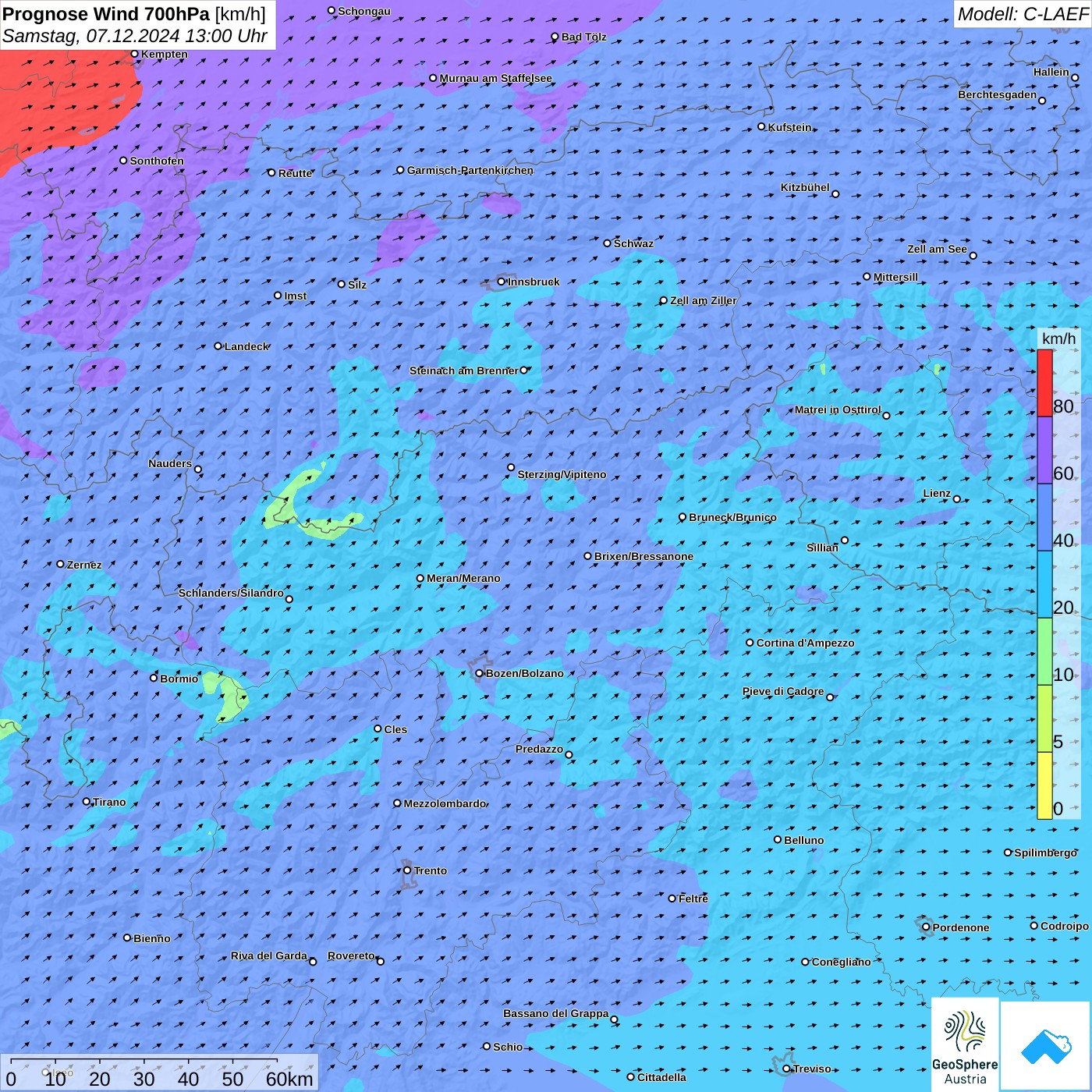Click the Innsbruck city marker
The height and width of the screenshot is (1092, 1092).
point(502,282)
